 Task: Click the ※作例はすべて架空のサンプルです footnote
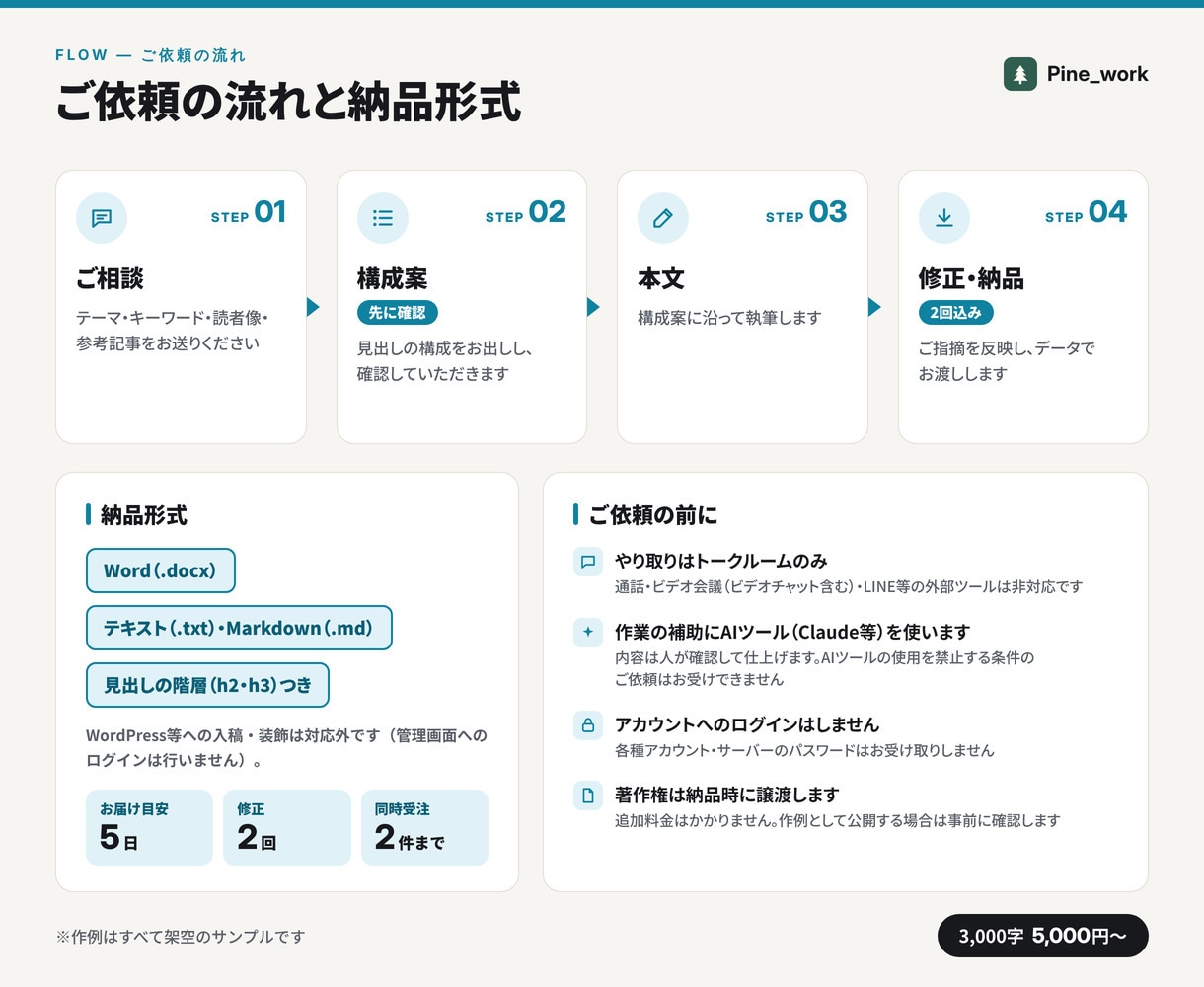[x=181, y=936]
